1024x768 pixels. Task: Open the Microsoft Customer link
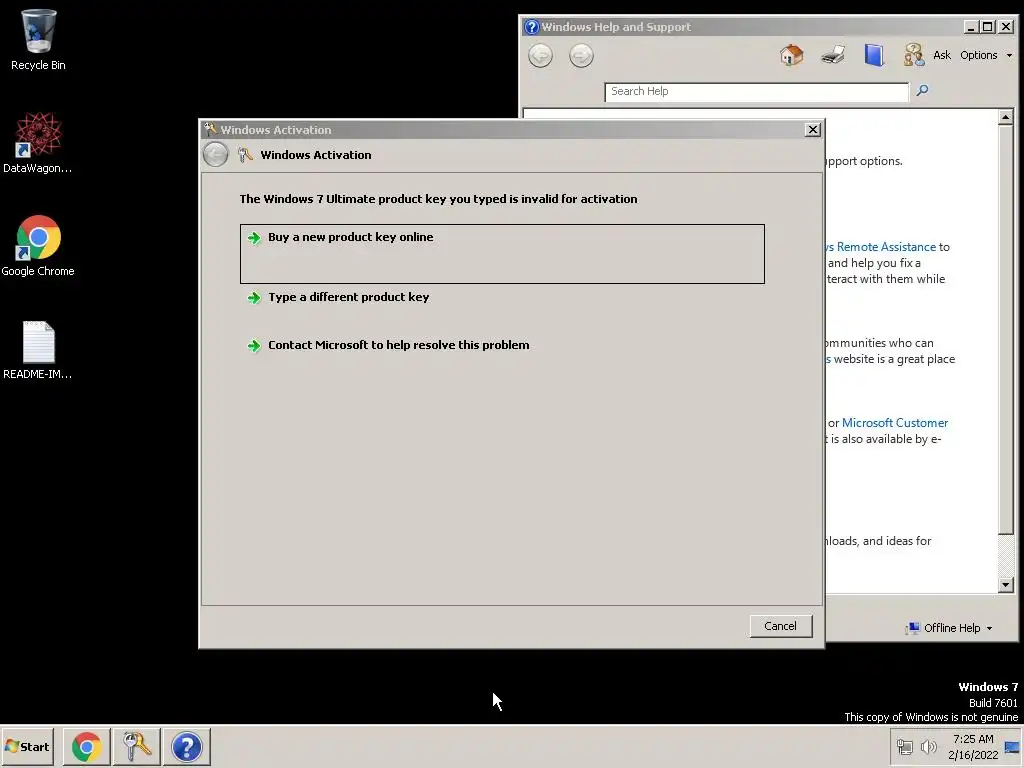(895, 423)
